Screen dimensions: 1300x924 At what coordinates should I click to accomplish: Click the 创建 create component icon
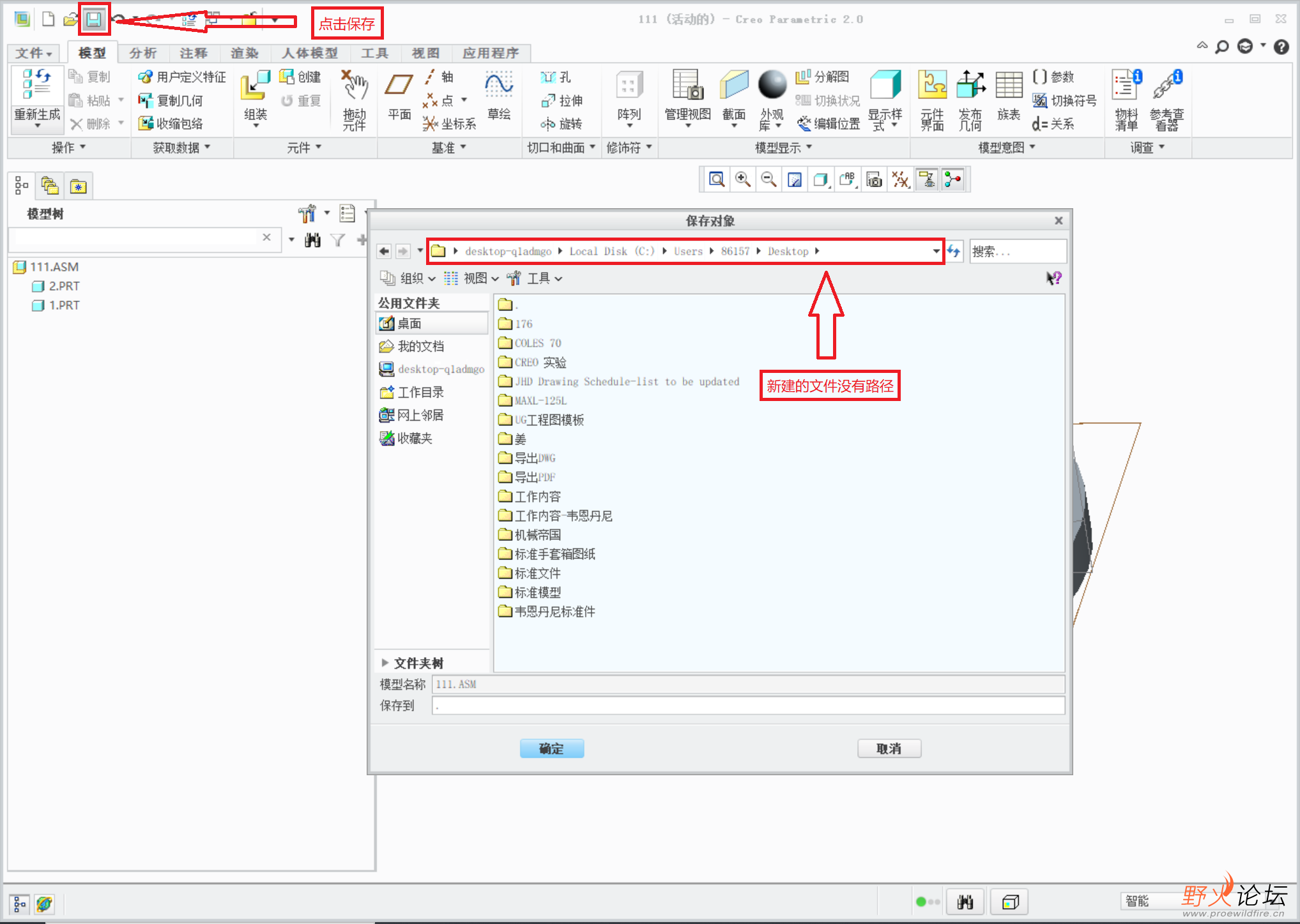[x=300, y=77]
